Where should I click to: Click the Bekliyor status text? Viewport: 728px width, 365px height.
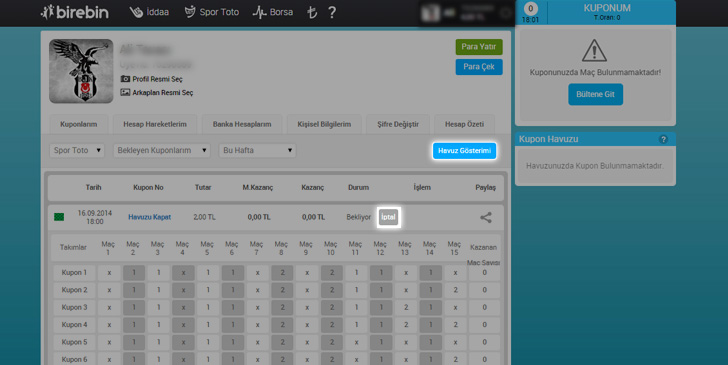coord(358,217)
